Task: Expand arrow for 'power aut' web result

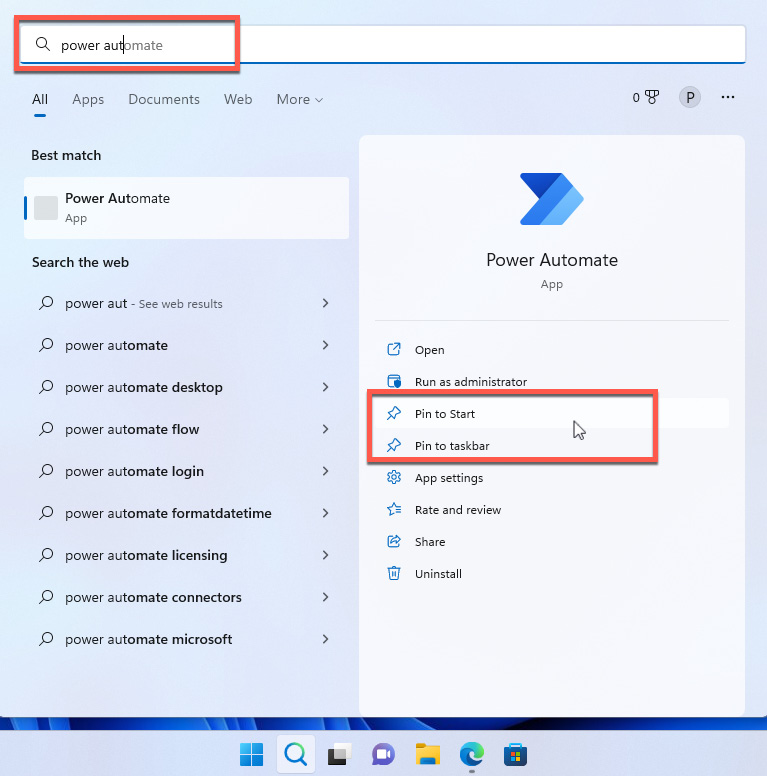Action: point(325,303)
